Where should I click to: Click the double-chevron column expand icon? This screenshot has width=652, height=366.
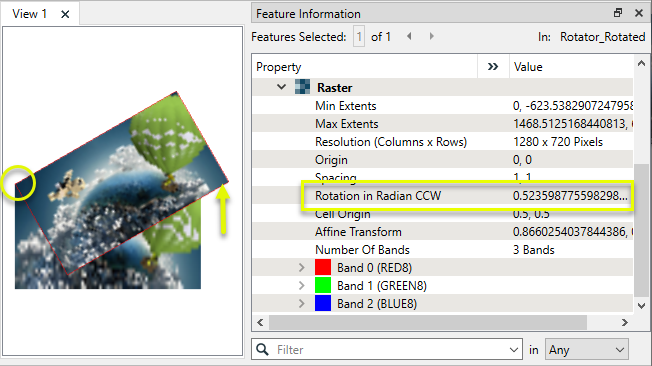point(493,67)
